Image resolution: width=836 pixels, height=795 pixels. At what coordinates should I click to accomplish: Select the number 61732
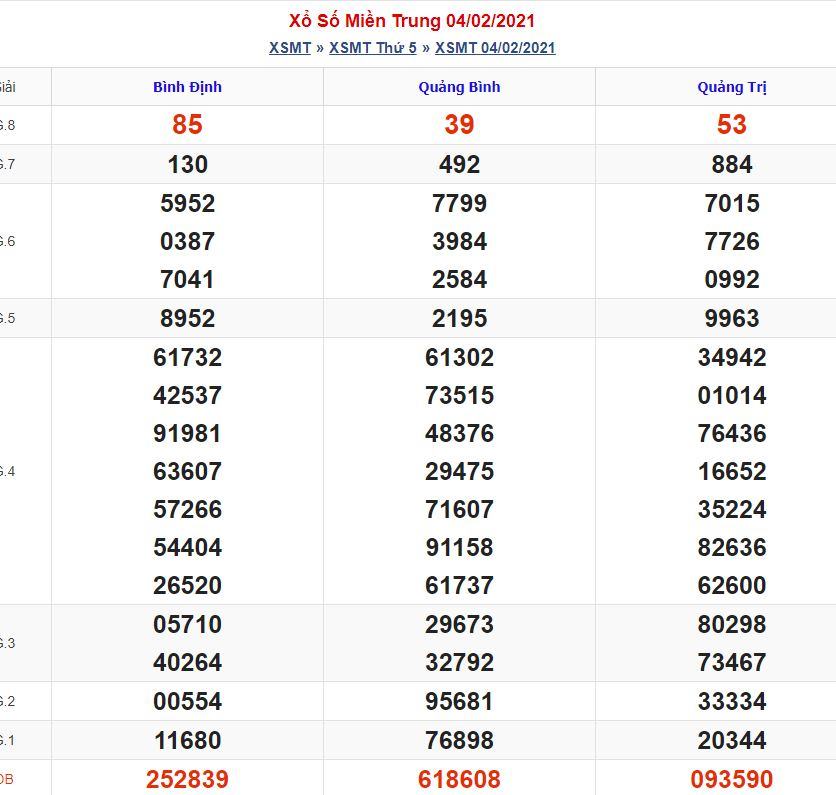coord(187,357)
